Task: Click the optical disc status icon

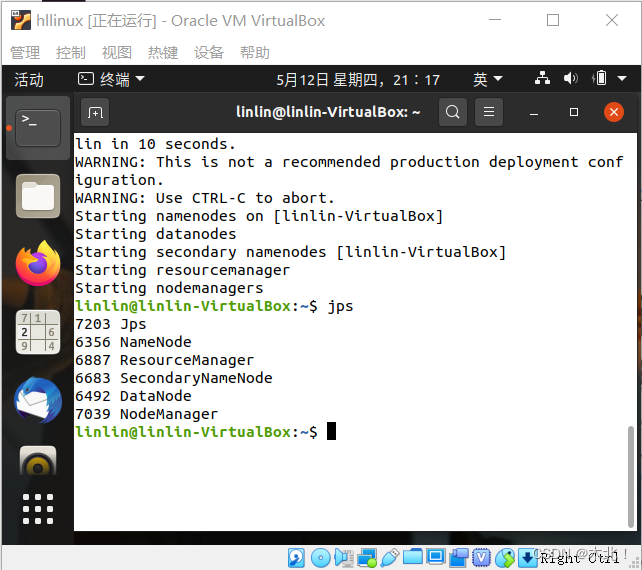Action: click(x=321, y=558)
